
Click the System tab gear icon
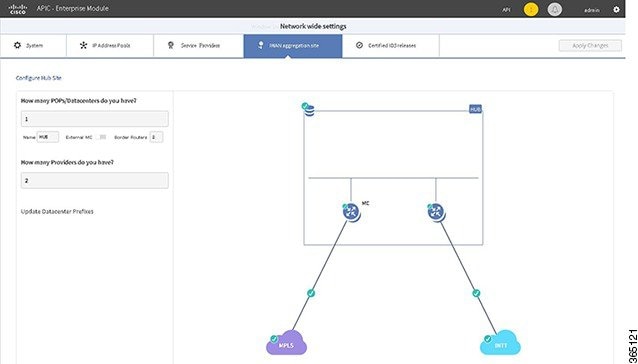(17, 45)
